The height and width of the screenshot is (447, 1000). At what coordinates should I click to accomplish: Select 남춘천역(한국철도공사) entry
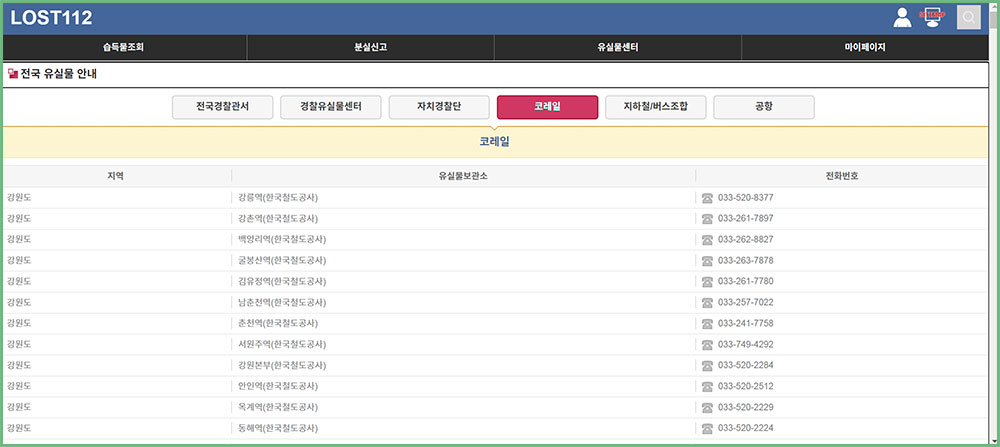282,302
